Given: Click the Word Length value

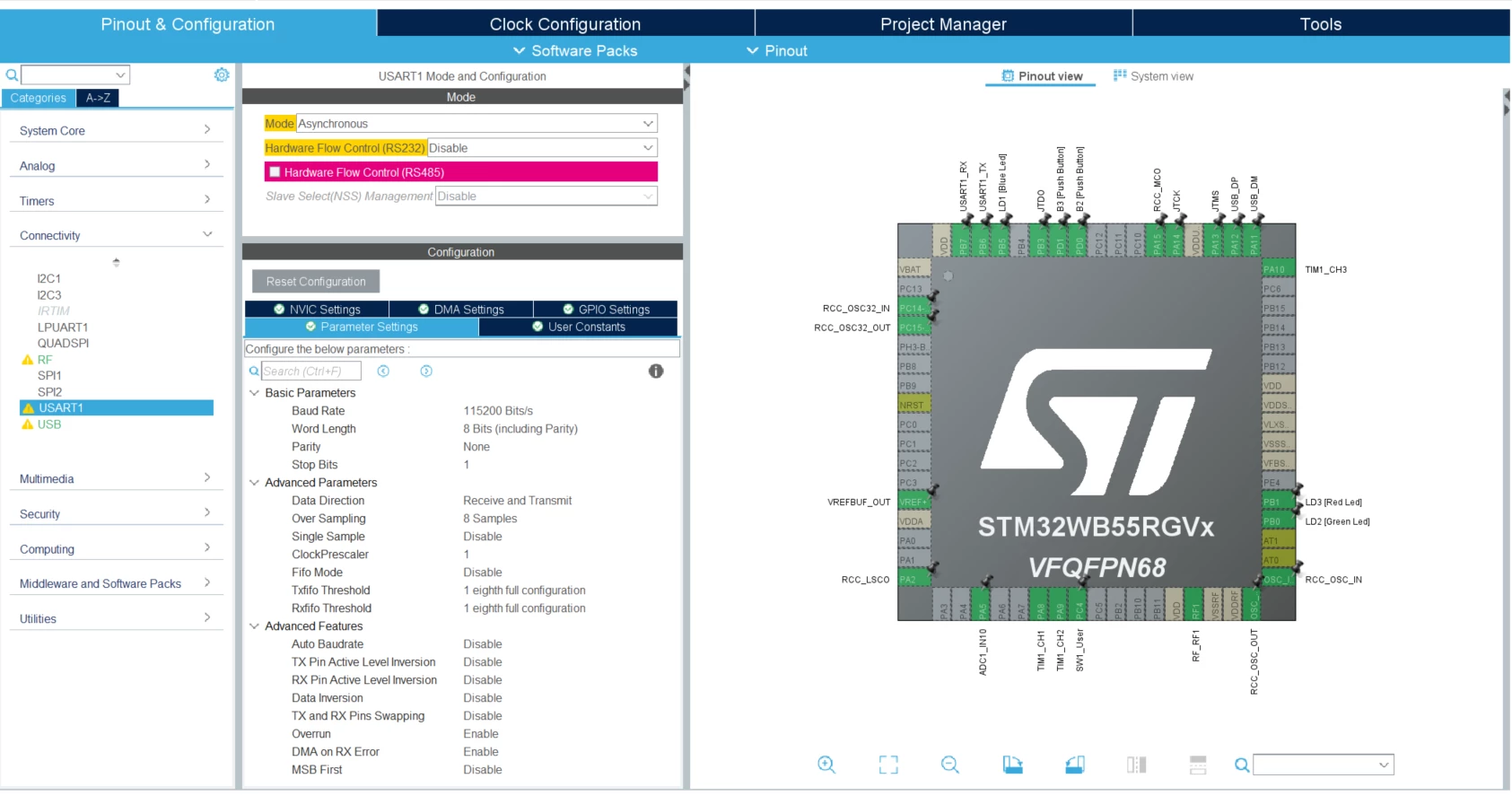Looking at the screenshot, I should (520, 429).
